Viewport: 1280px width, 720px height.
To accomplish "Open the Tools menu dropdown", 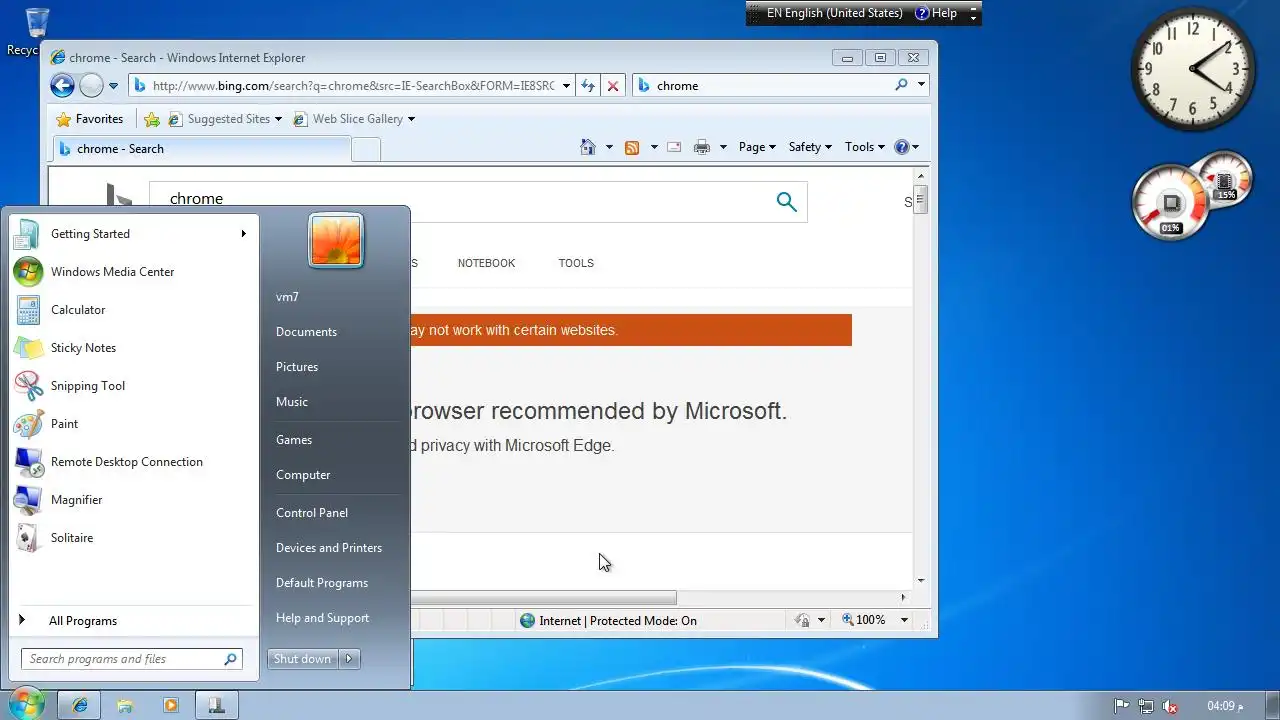I will (865, 147).
